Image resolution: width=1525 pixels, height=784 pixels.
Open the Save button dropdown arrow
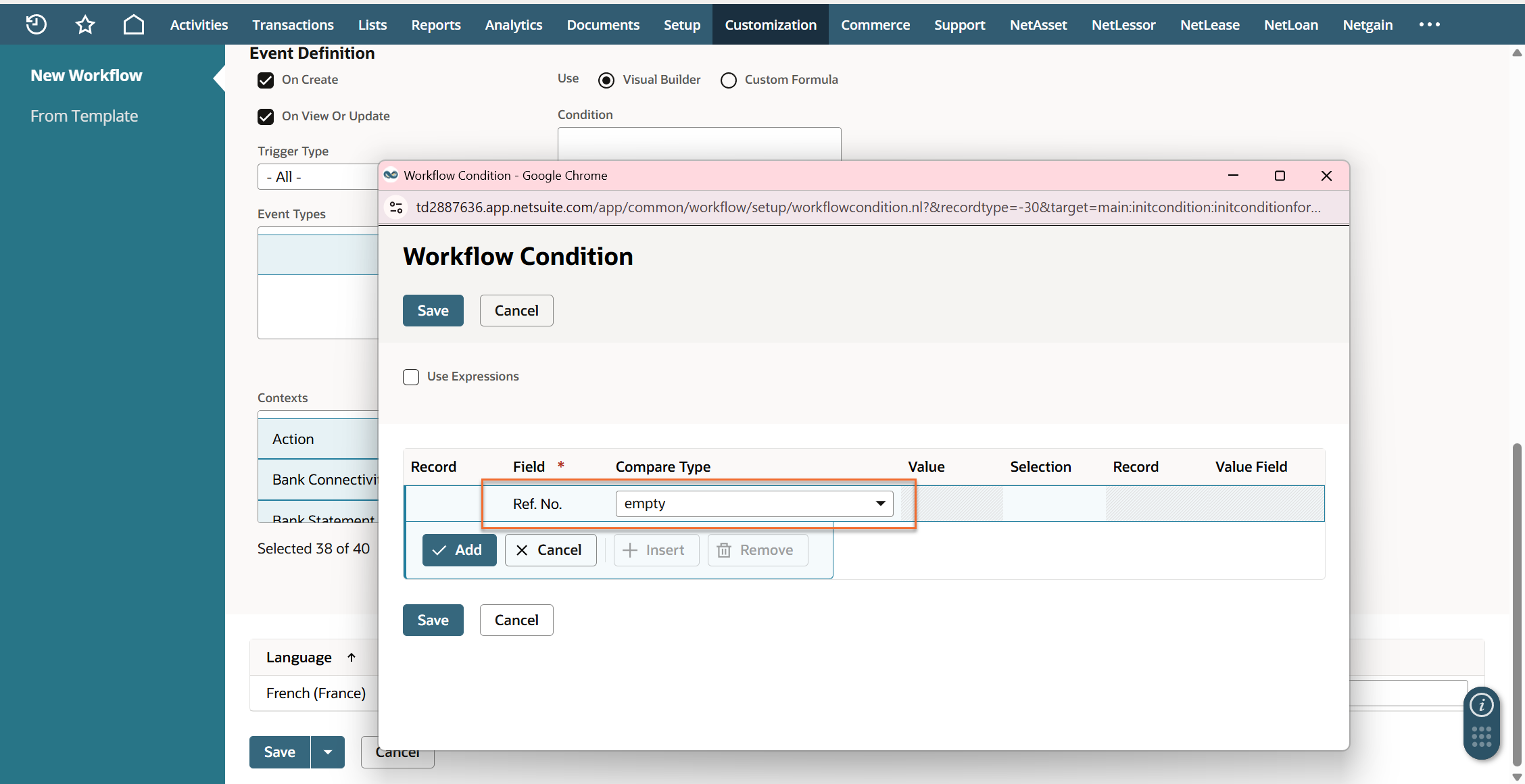pyautogui.click(x=328, y=752)
